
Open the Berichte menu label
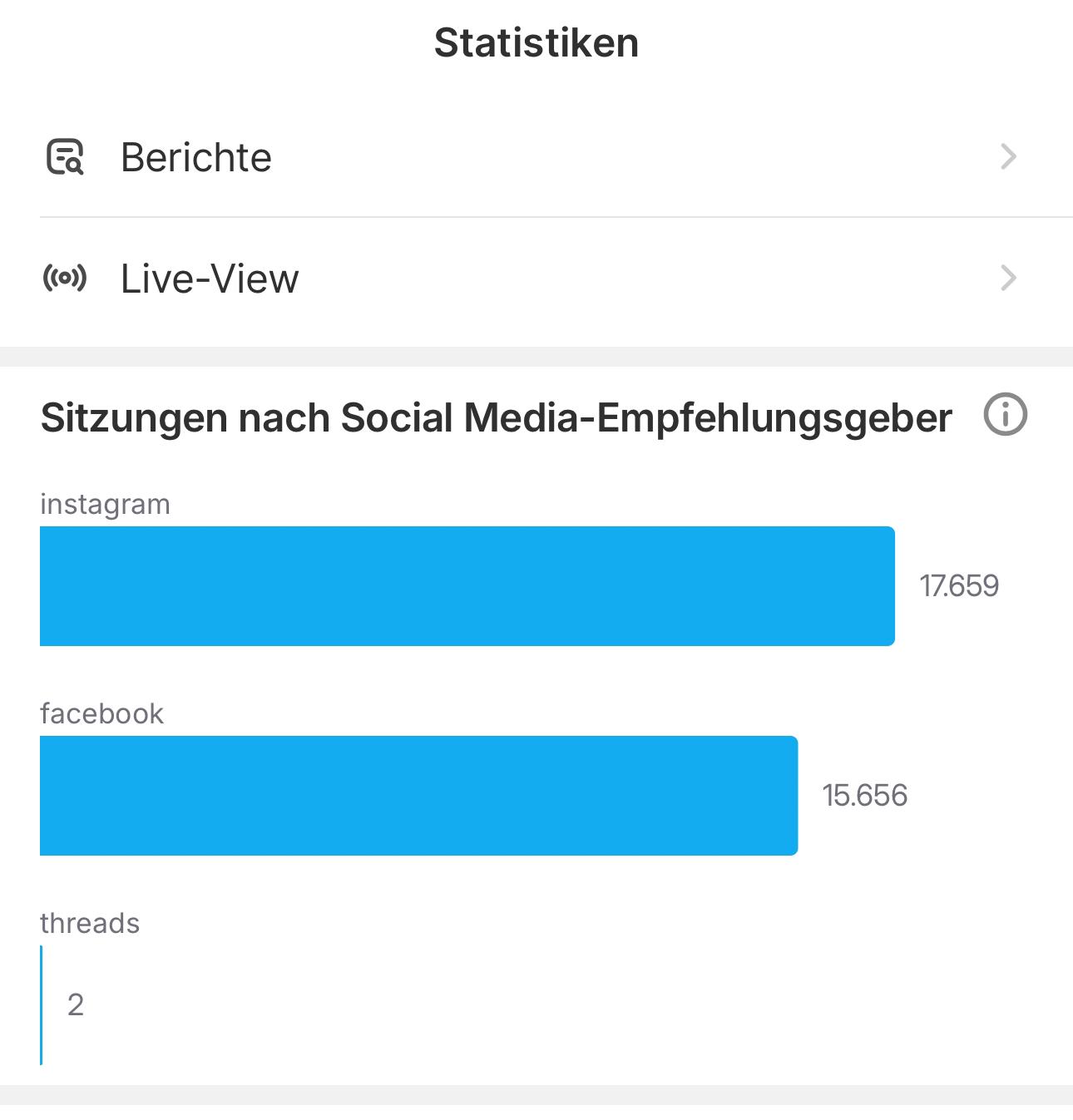(196, 157)
